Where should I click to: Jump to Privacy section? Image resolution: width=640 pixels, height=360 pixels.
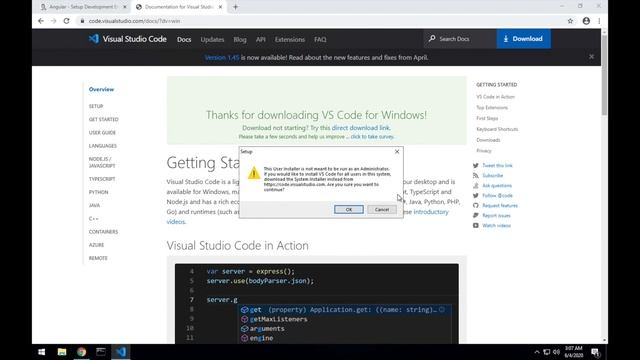click(484, 151)
